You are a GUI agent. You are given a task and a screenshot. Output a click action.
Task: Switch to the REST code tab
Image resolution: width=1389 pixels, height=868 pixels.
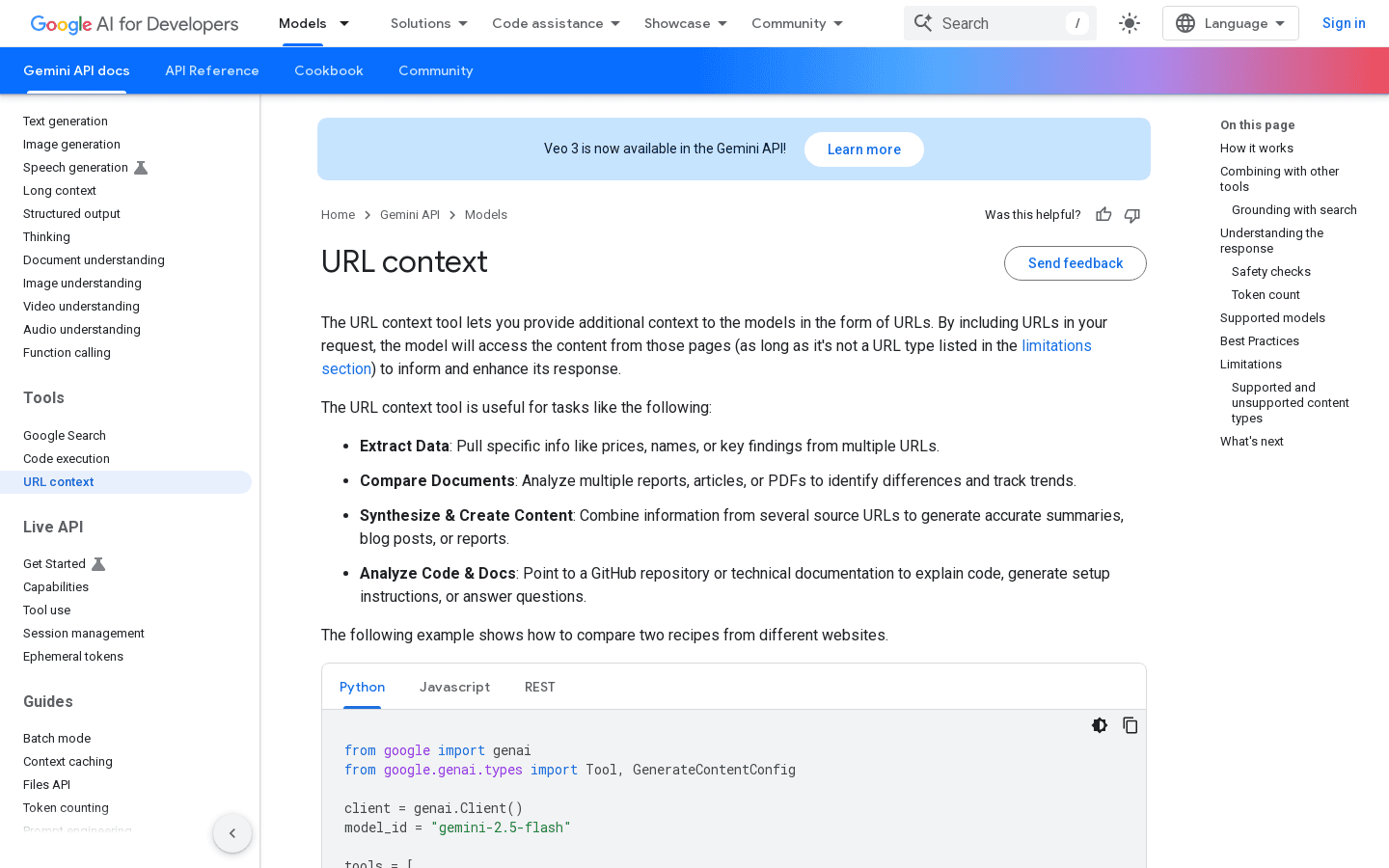coord(540,687)
